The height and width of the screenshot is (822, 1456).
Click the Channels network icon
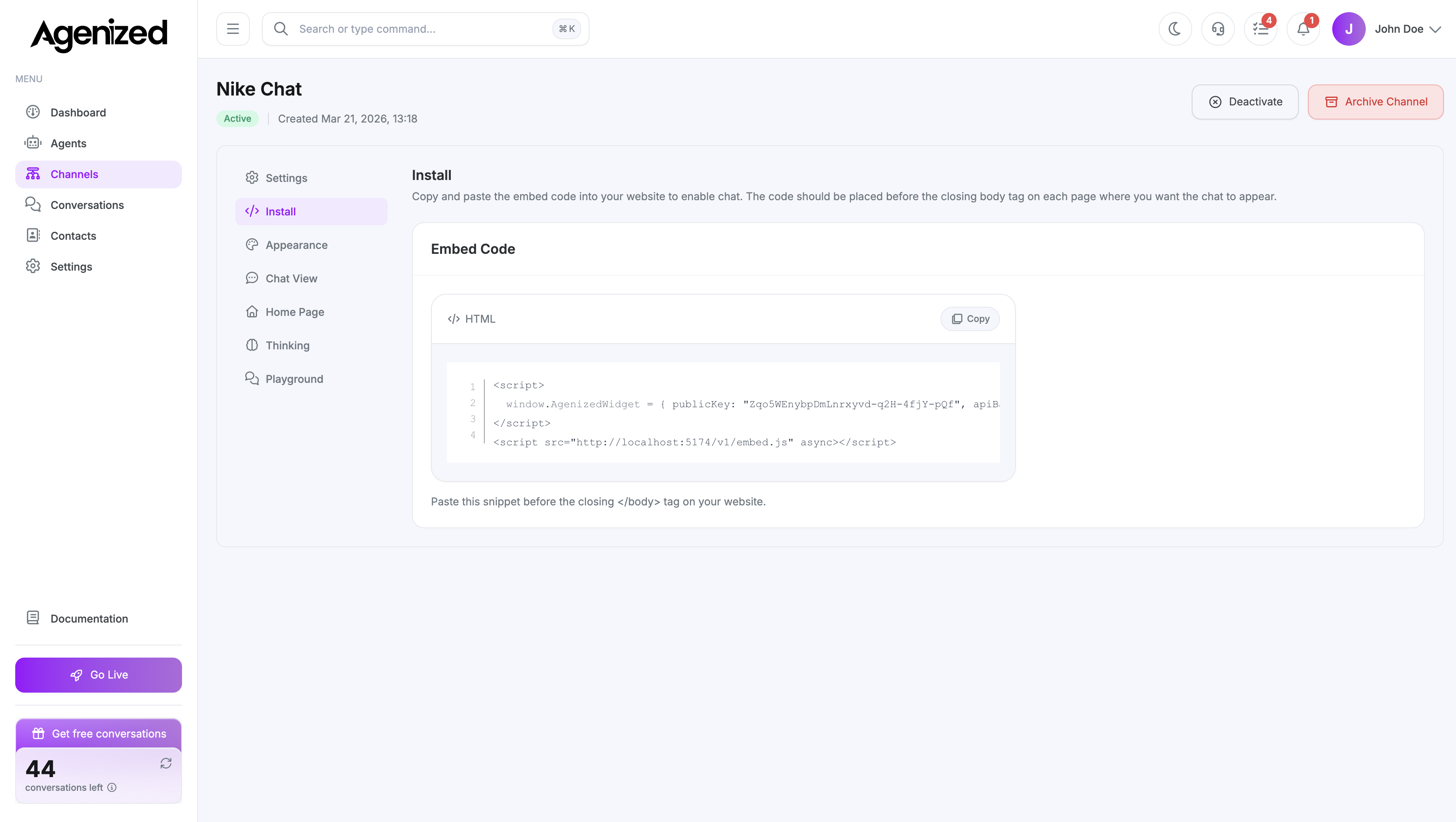[33, 174]
